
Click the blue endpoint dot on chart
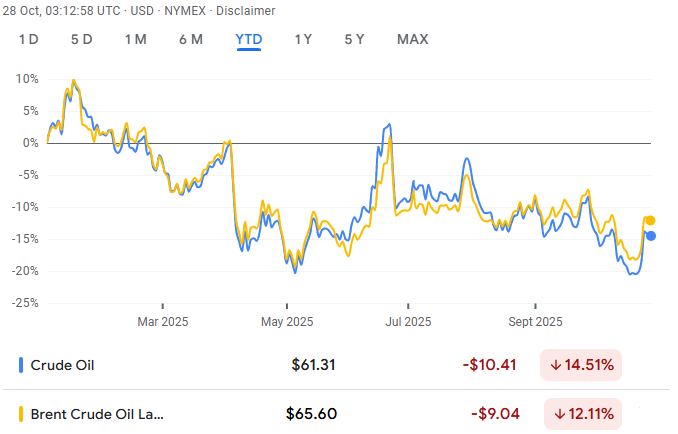pos(651,236)
